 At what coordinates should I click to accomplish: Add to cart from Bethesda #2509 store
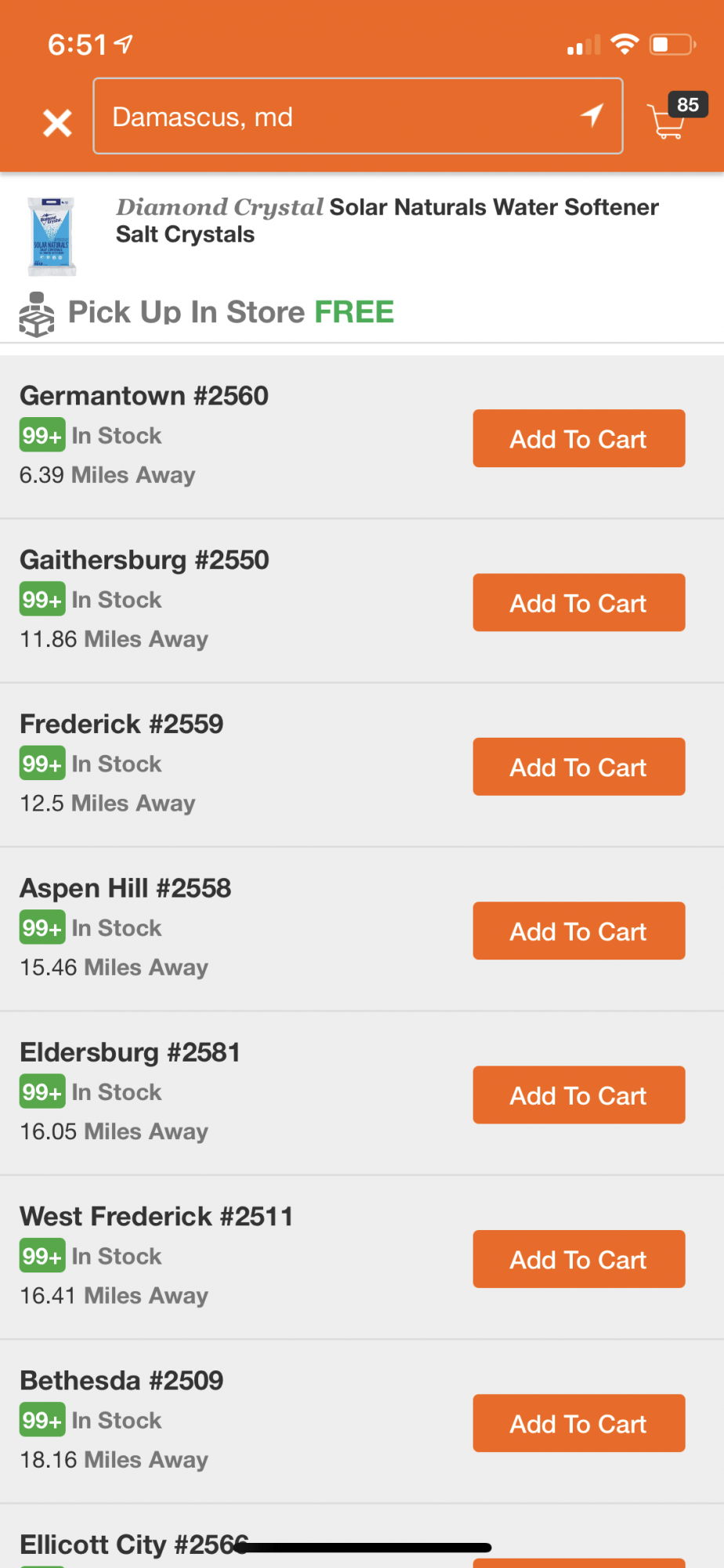[x=579, y=1423]
